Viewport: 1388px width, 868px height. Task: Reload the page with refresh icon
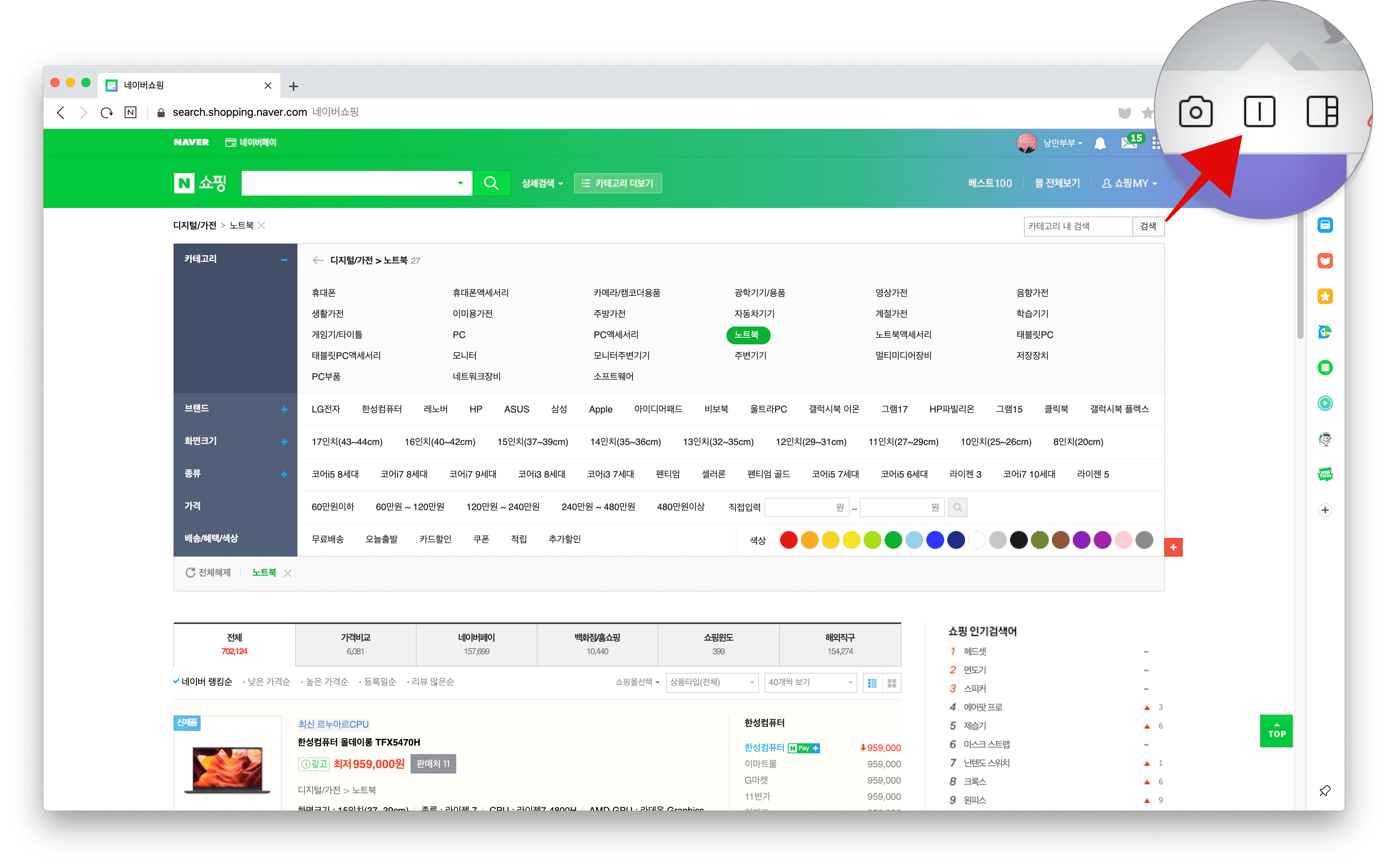point(107,112)
